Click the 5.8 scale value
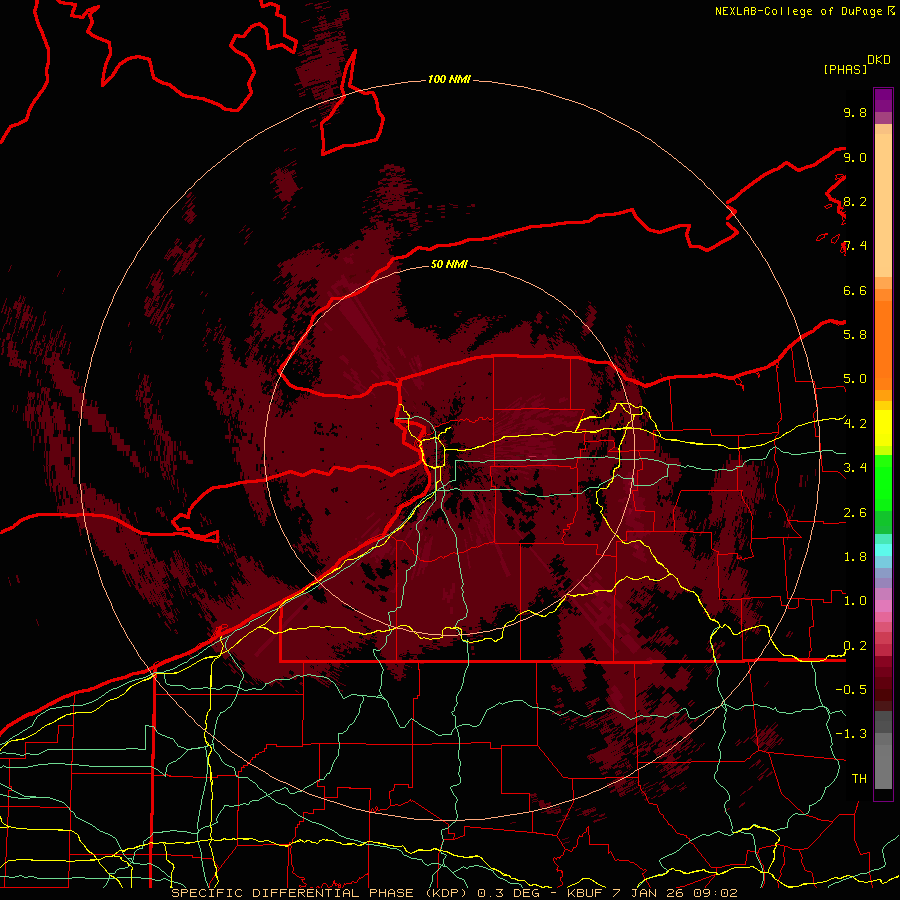The height and width of the screenshot is (900, 900). [855, 334]
